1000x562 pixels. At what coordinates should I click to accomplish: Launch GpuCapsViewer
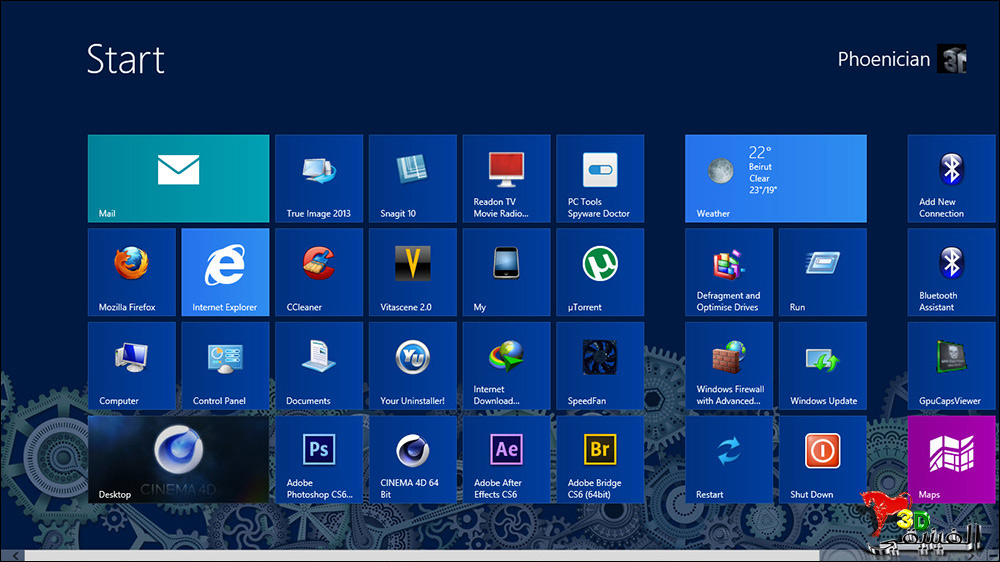[x=952, y=366]
